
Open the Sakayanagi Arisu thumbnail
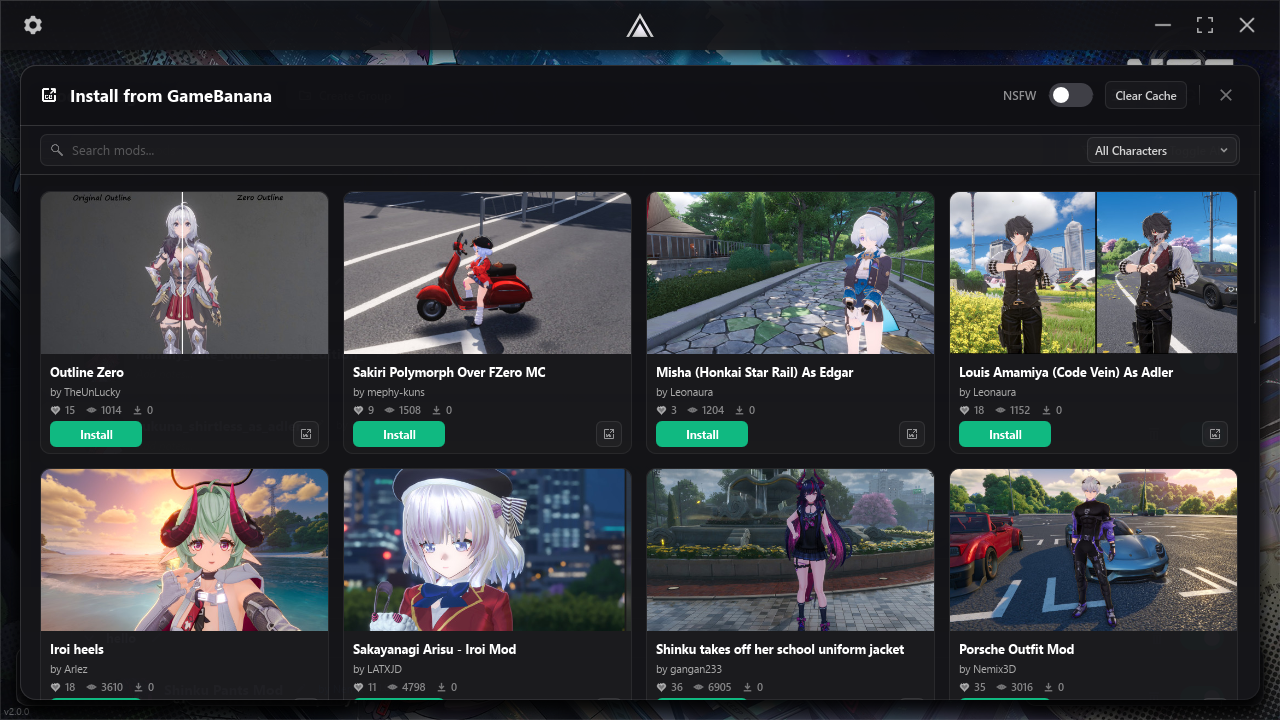click(x=488, y=550)
